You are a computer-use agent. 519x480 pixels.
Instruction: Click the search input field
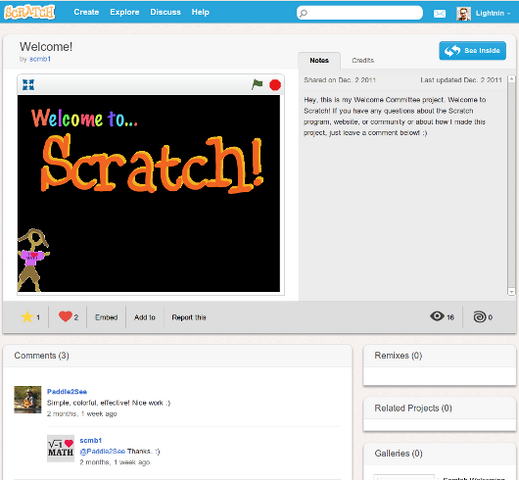tap(360, 13)
